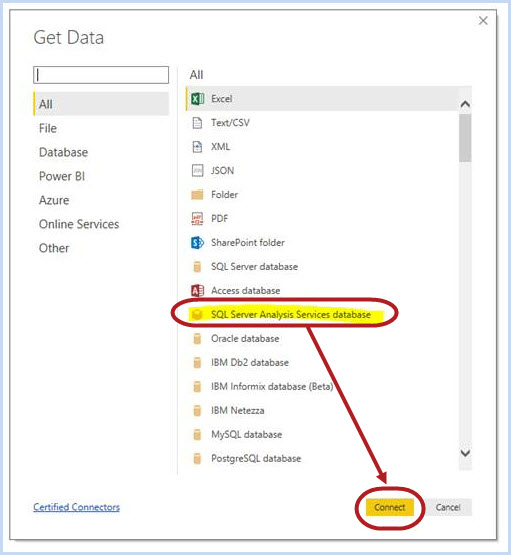Select the Oracle database entry
511x555 pixels.
[322, 339]
